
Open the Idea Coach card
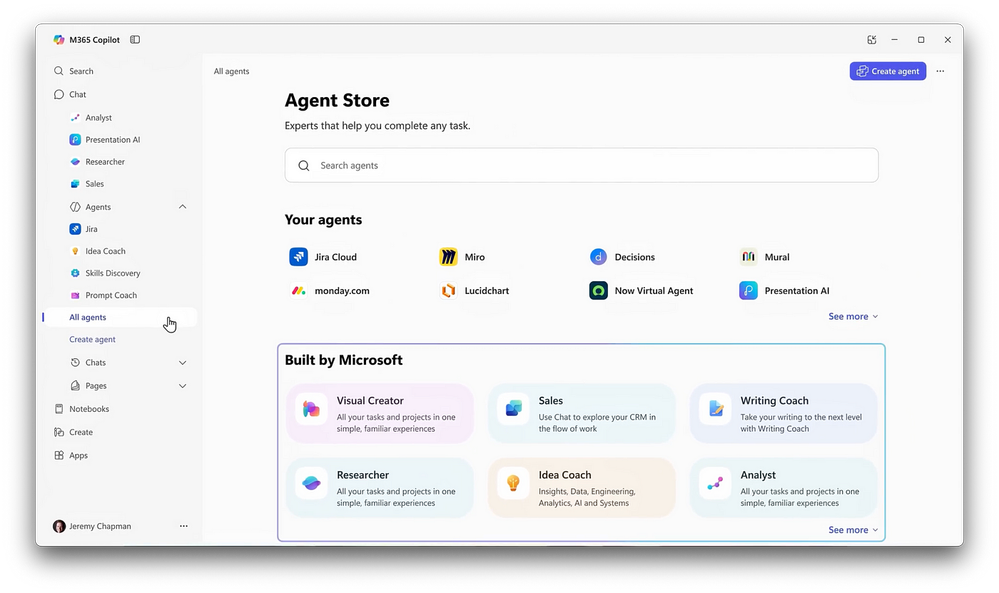coord(582,488)
